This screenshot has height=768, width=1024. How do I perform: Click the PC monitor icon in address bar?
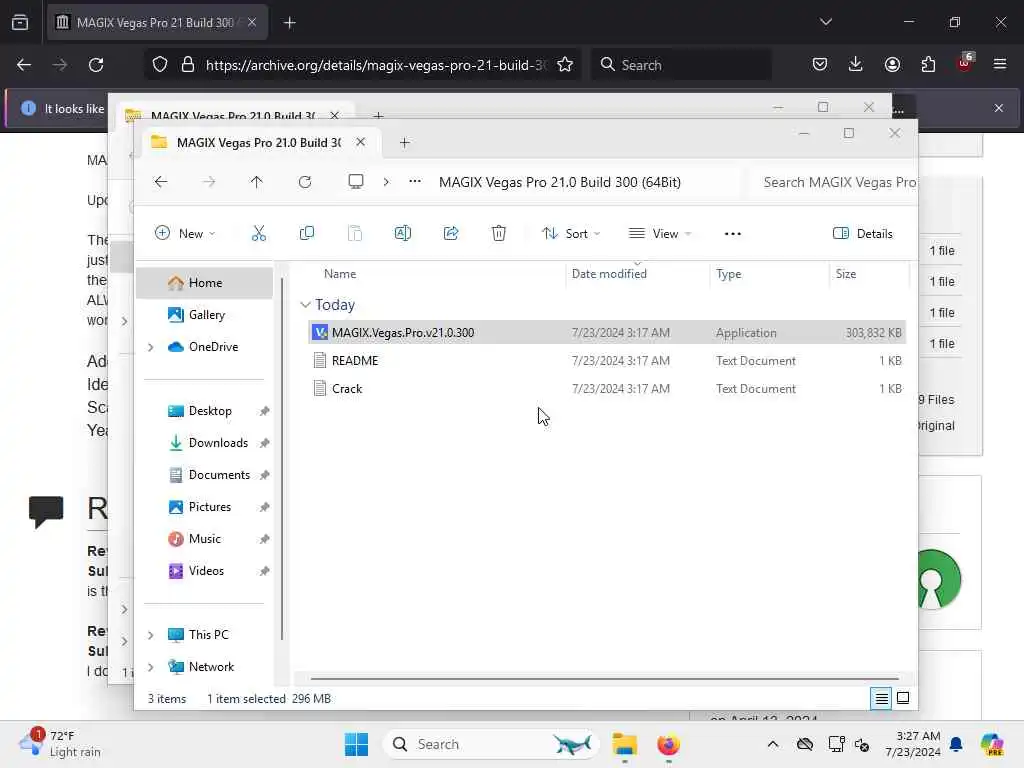356,182
